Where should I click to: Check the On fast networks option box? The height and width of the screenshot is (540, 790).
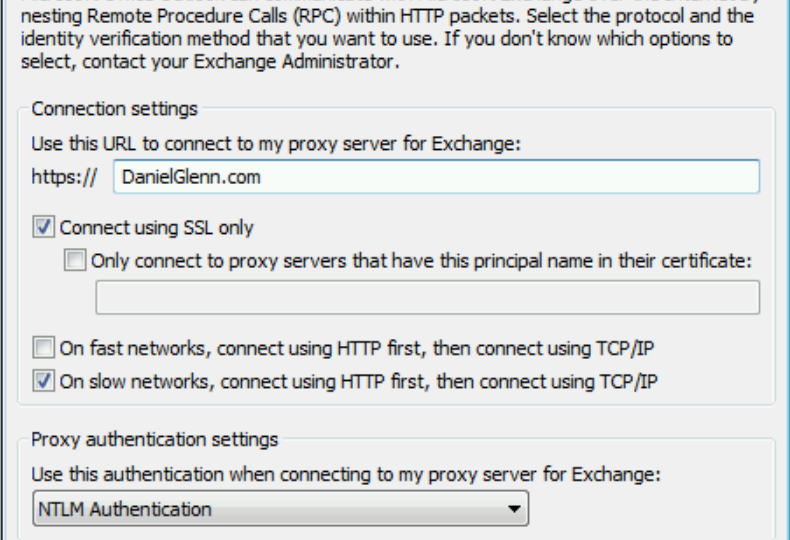coord(44,349)
